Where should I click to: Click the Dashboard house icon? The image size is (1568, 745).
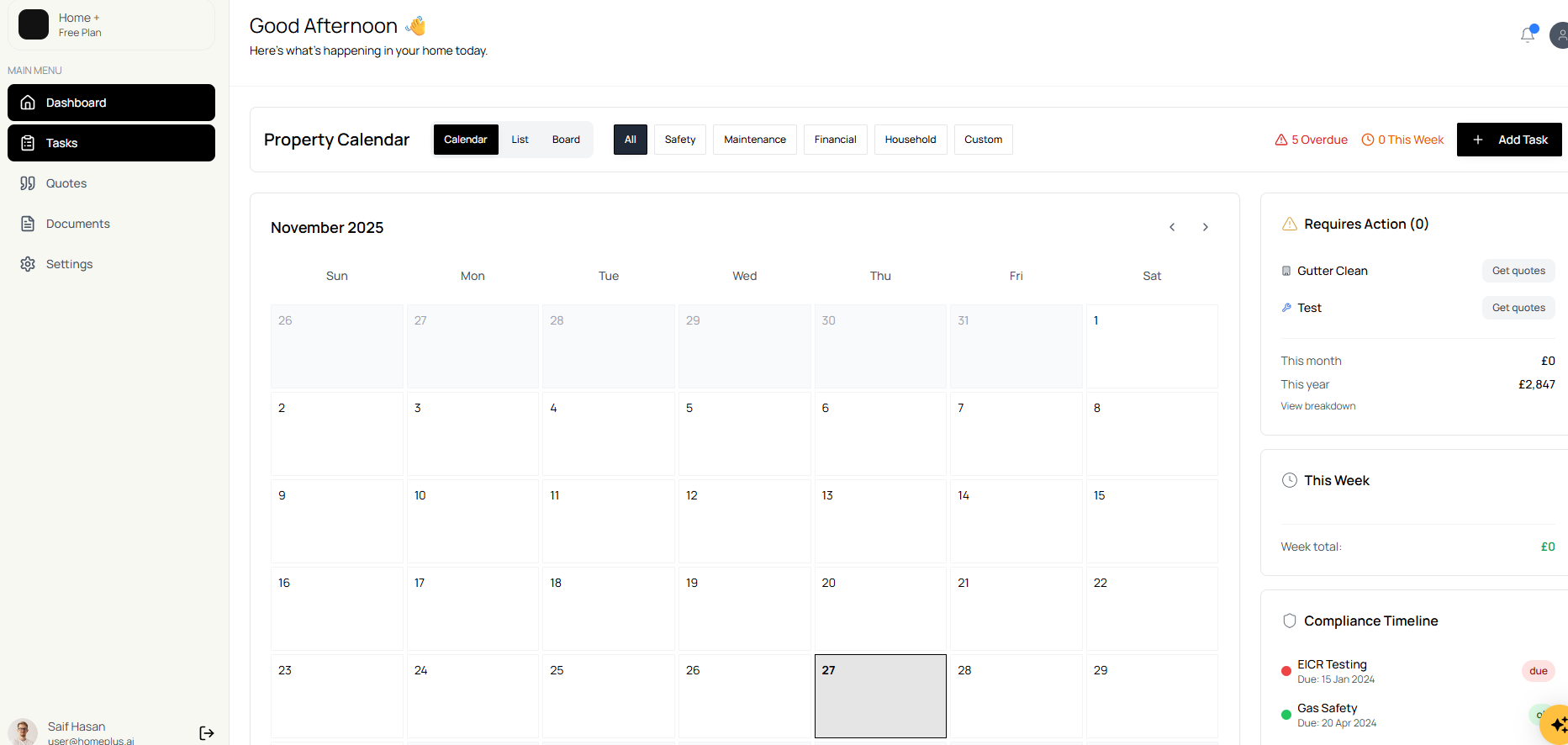pyautogui.click(x=28, y=103)
